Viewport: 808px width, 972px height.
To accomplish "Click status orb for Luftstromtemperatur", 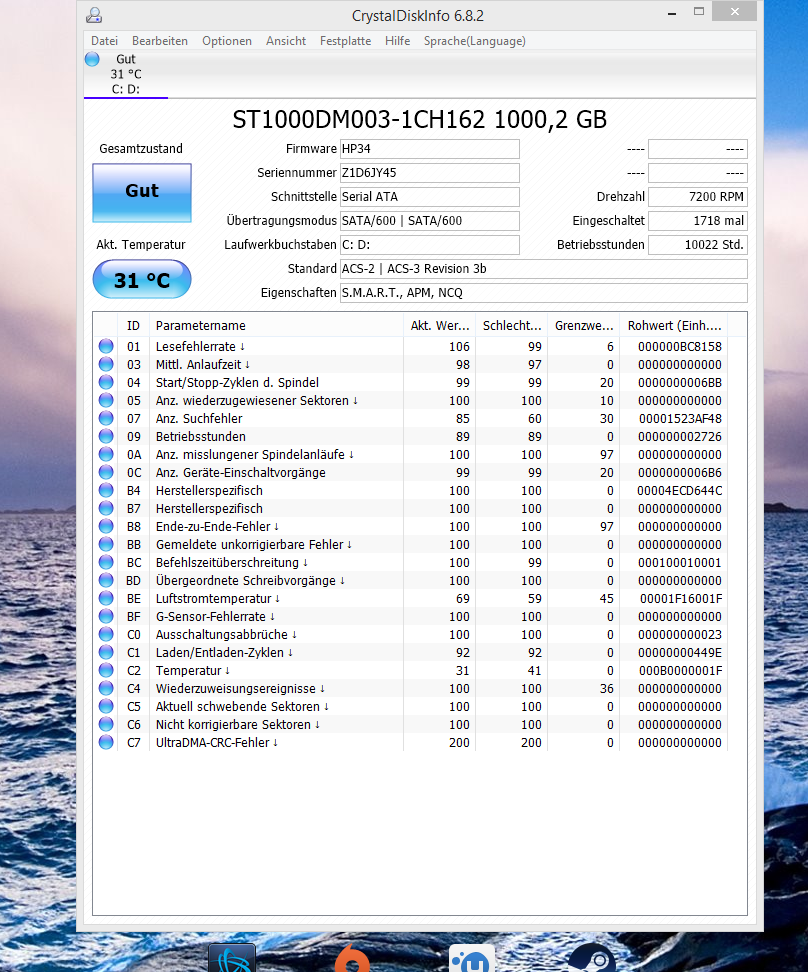I will (106, 598).
